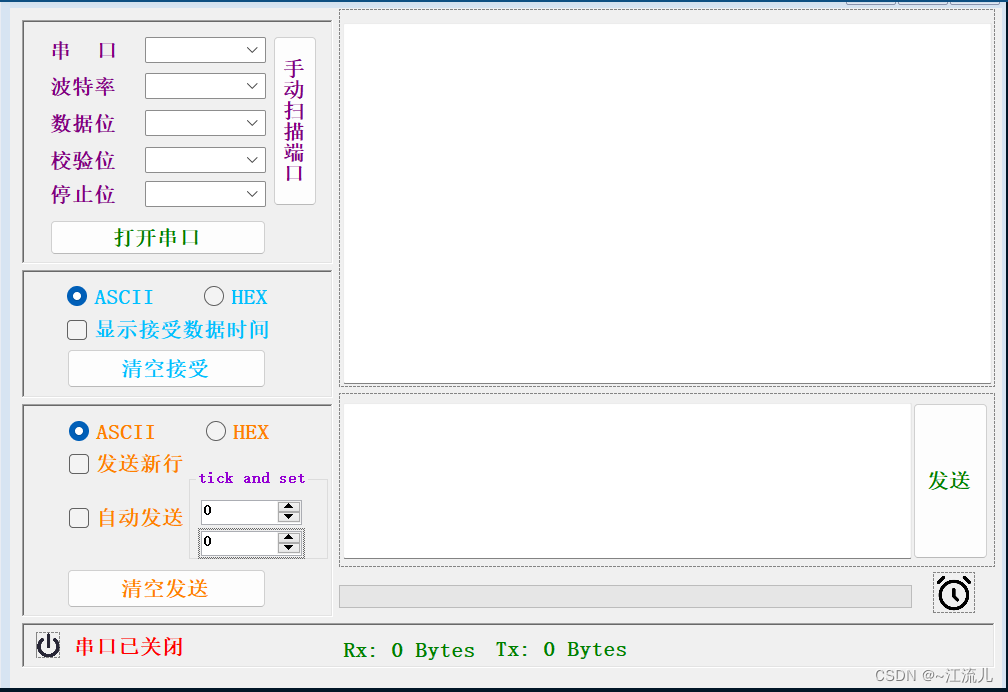
Task: Open the 停止位 stop bits dropdown
Action: click(x=205, y=194)
